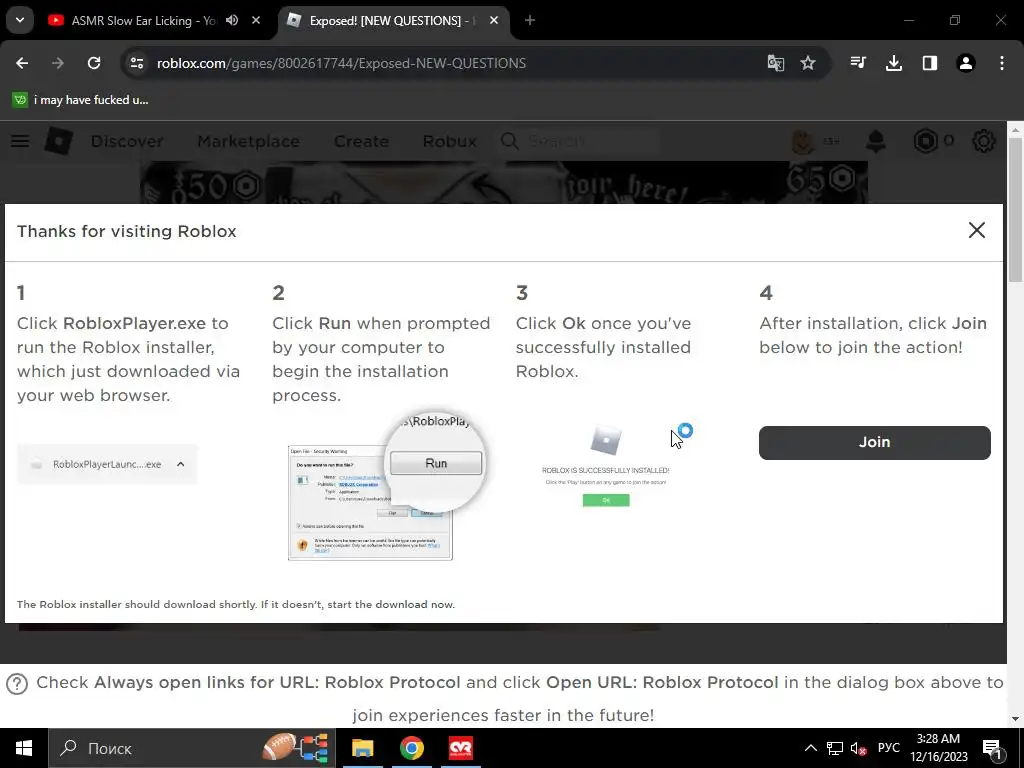Viewport: 1024px width, 768px height.
Task: Open network status tray icon
Action: [835, 748]
